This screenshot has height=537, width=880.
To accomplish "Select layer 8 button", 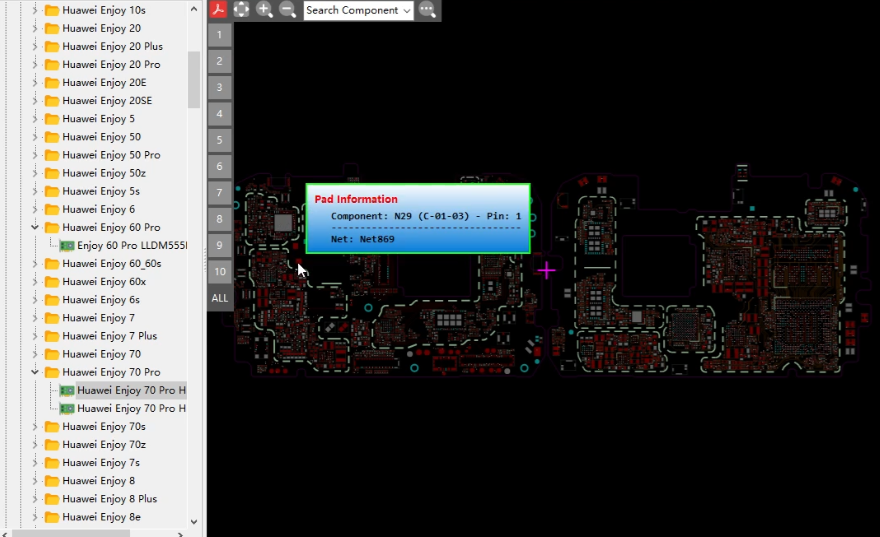I will [x=219, y=219].
